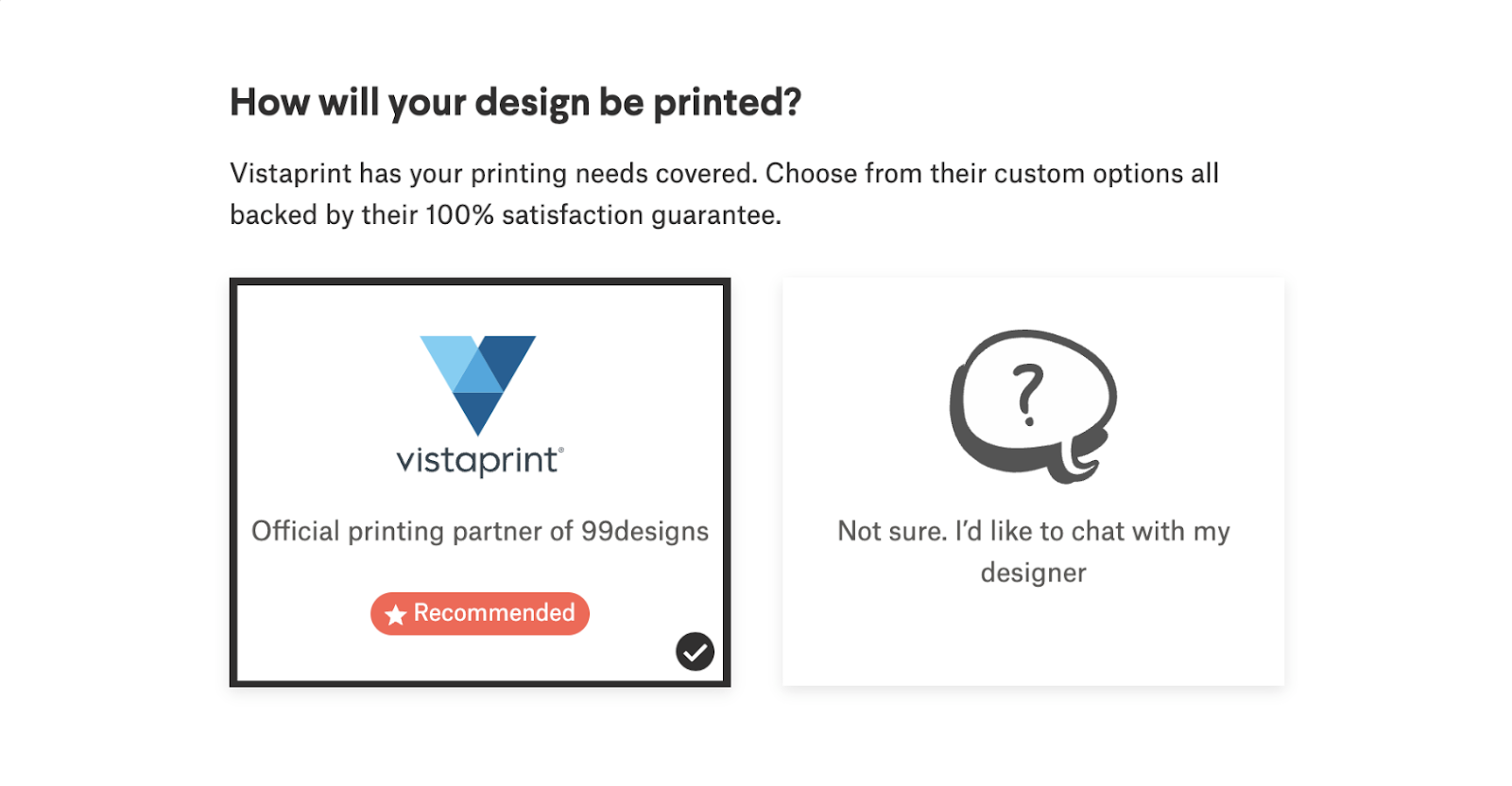Click the question mark inside the bubble
1512x786 pixels.
pos(1028,394)
